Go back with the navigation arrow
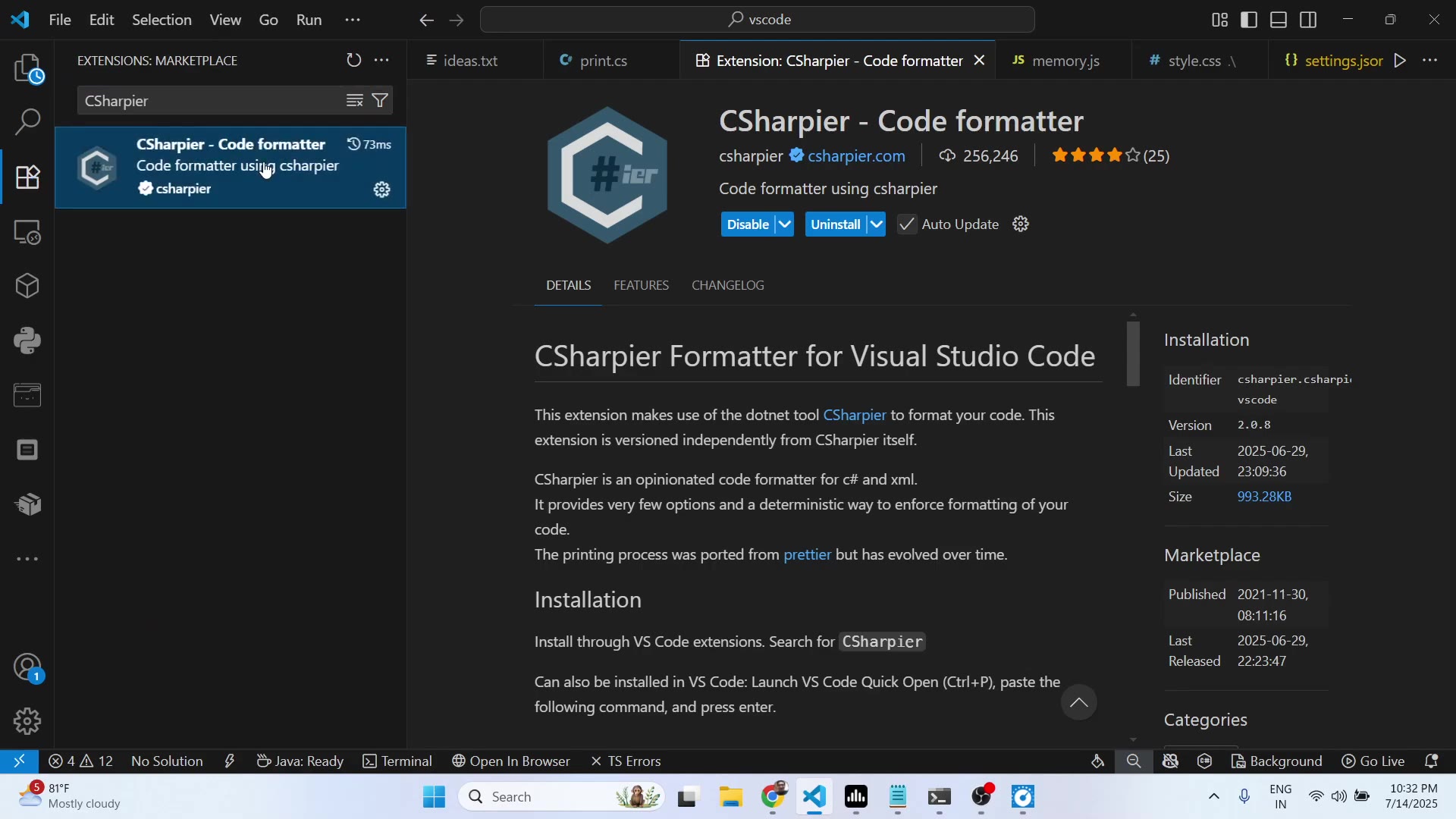Viewport: 1456px width, 819px height. [427, 20]
